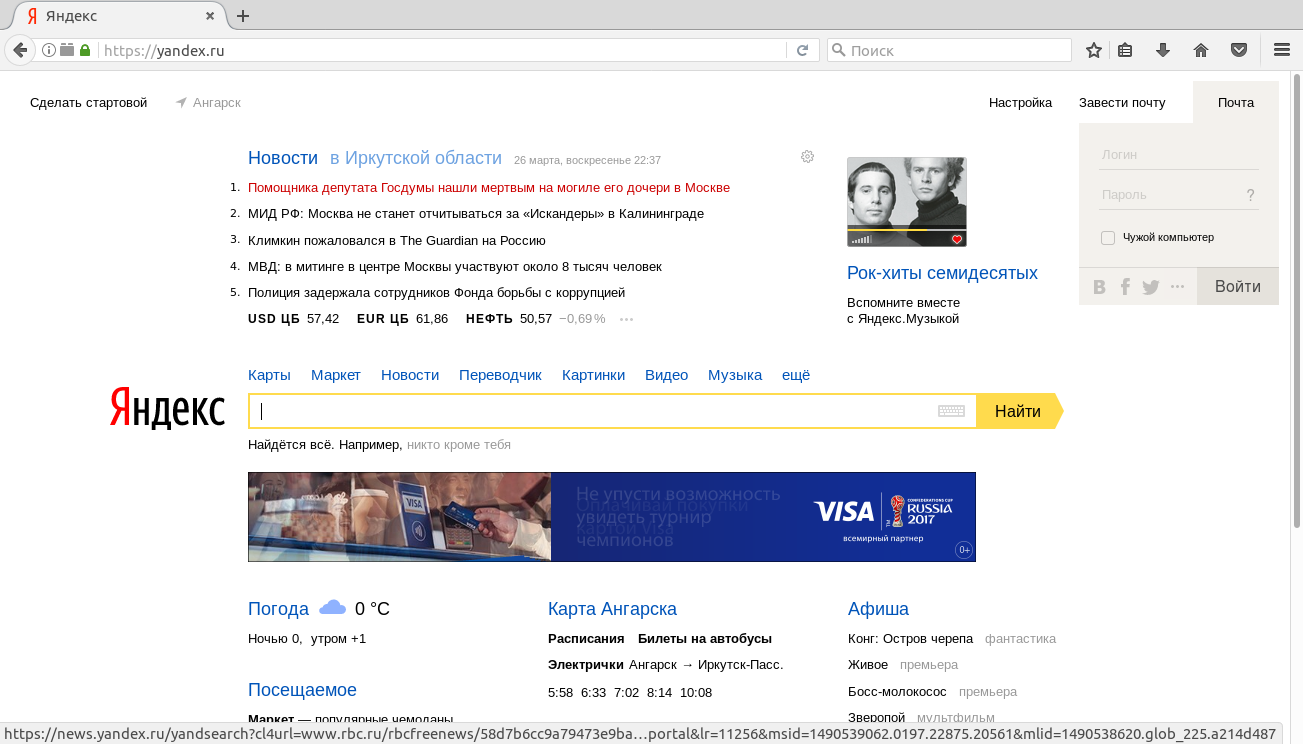Click the Visa Russia 2017 banner

click(612, 517)
